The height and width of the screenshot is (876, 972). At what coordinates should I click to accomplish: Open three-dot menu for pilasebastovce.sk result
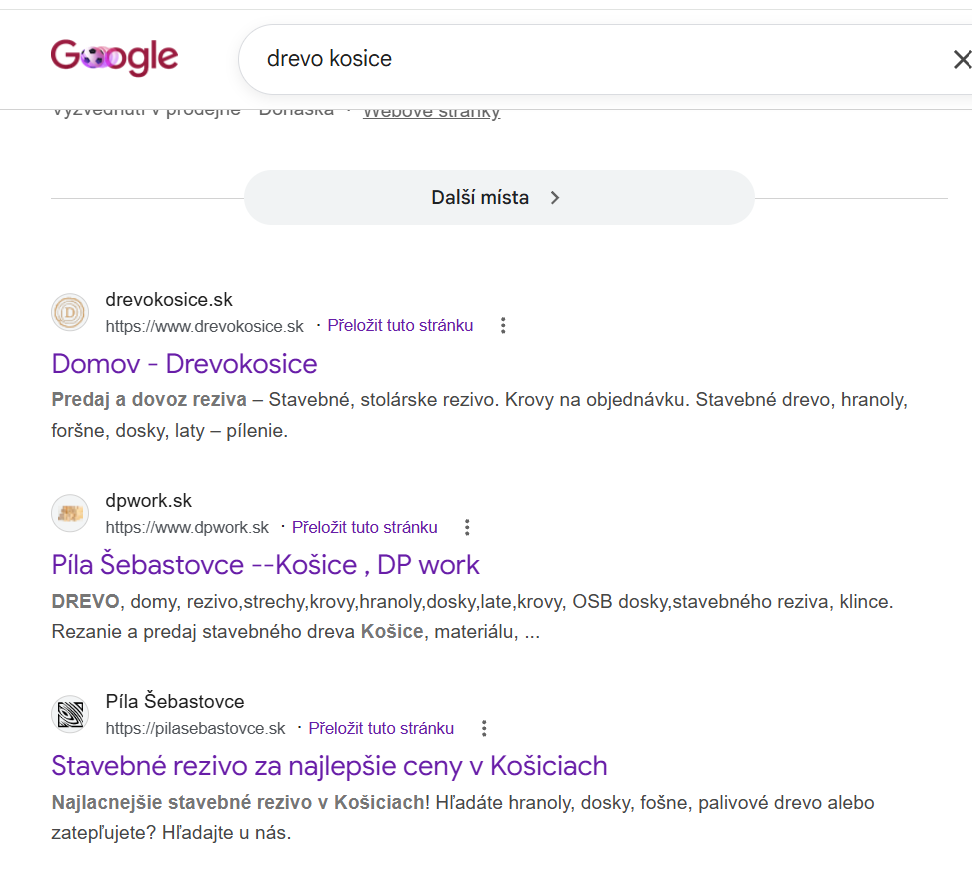484,728
